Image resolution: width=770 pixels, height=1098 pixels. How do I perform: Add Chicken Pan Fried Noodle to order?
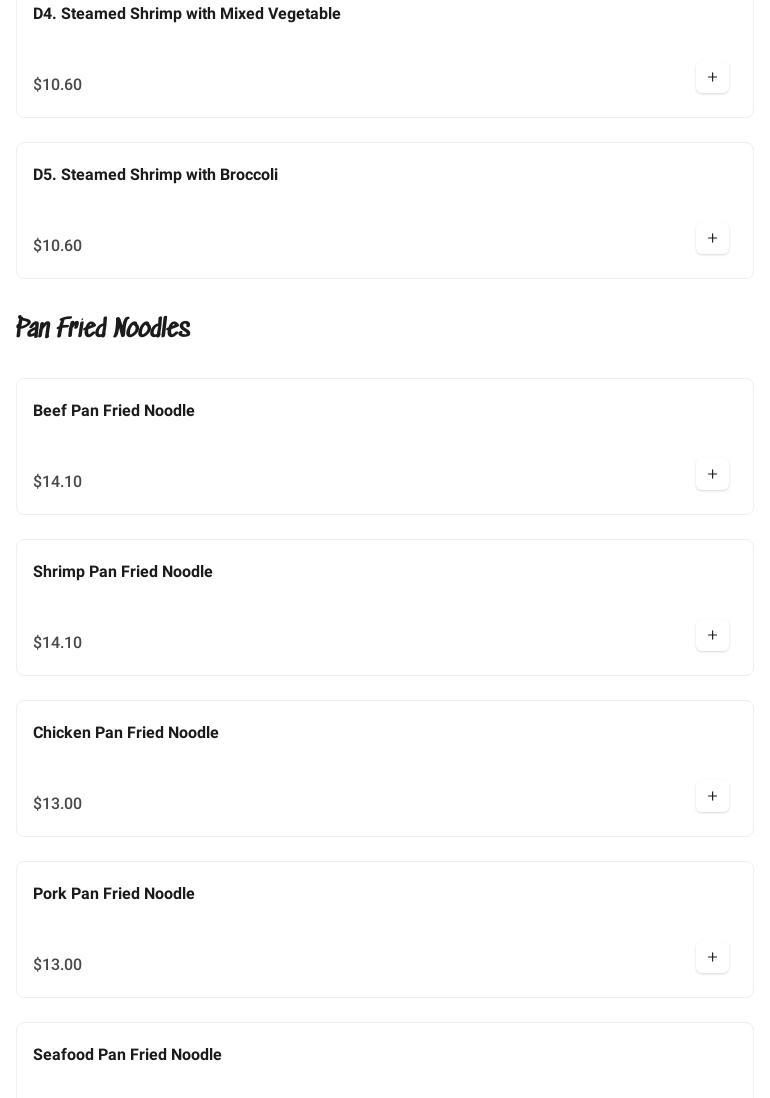(x=712, y=796)
